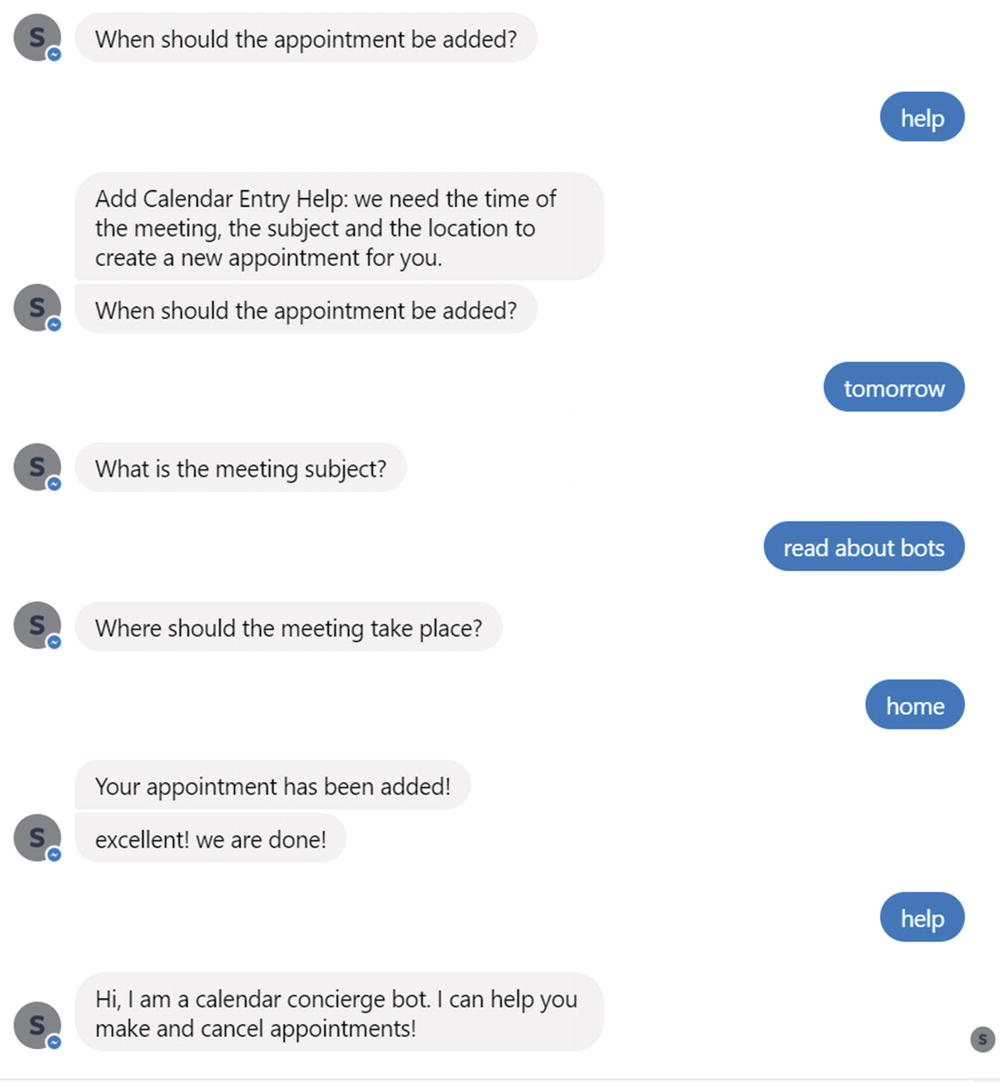The width and height of the screenshot is (1000, 1082).
Task: Click the "read about bots" message bubble
Action: 863,547
